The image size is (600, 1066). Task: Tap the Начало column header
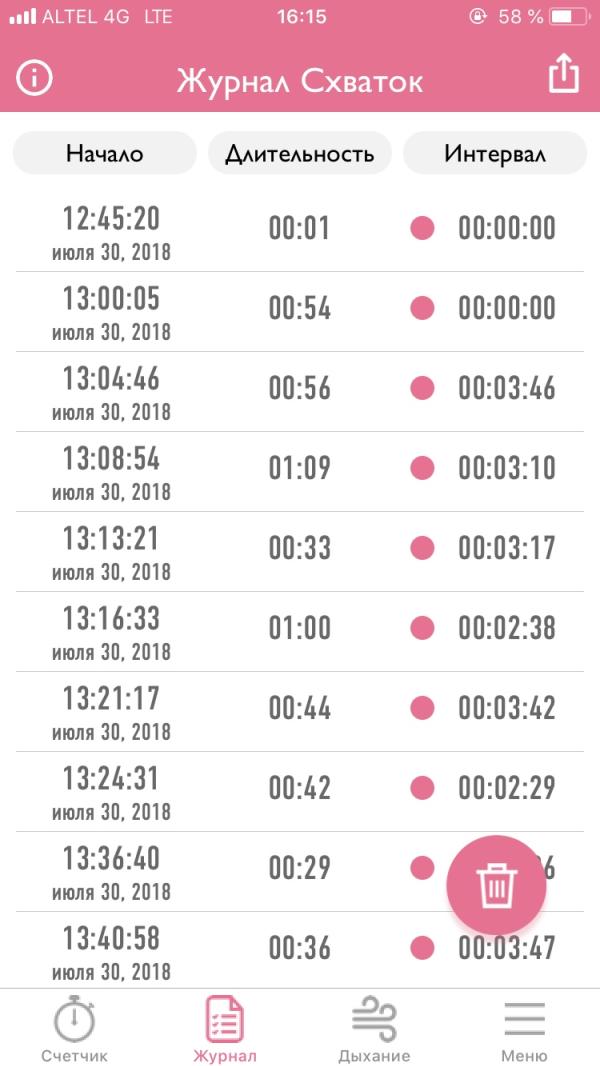(104, 154)
